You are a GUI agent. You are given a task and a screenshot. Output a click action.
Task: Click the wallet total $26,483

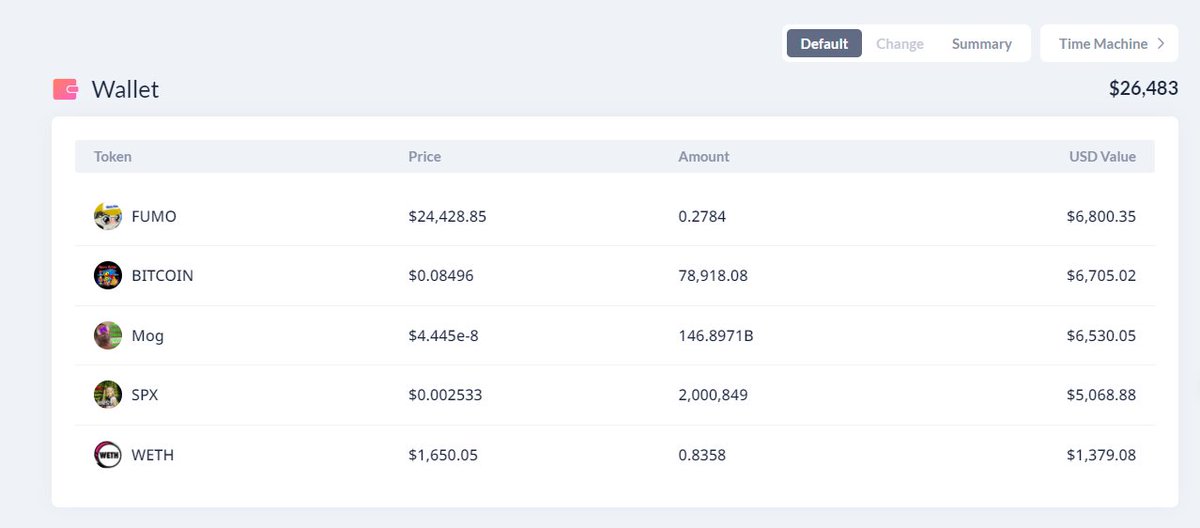click(1143, 88)
